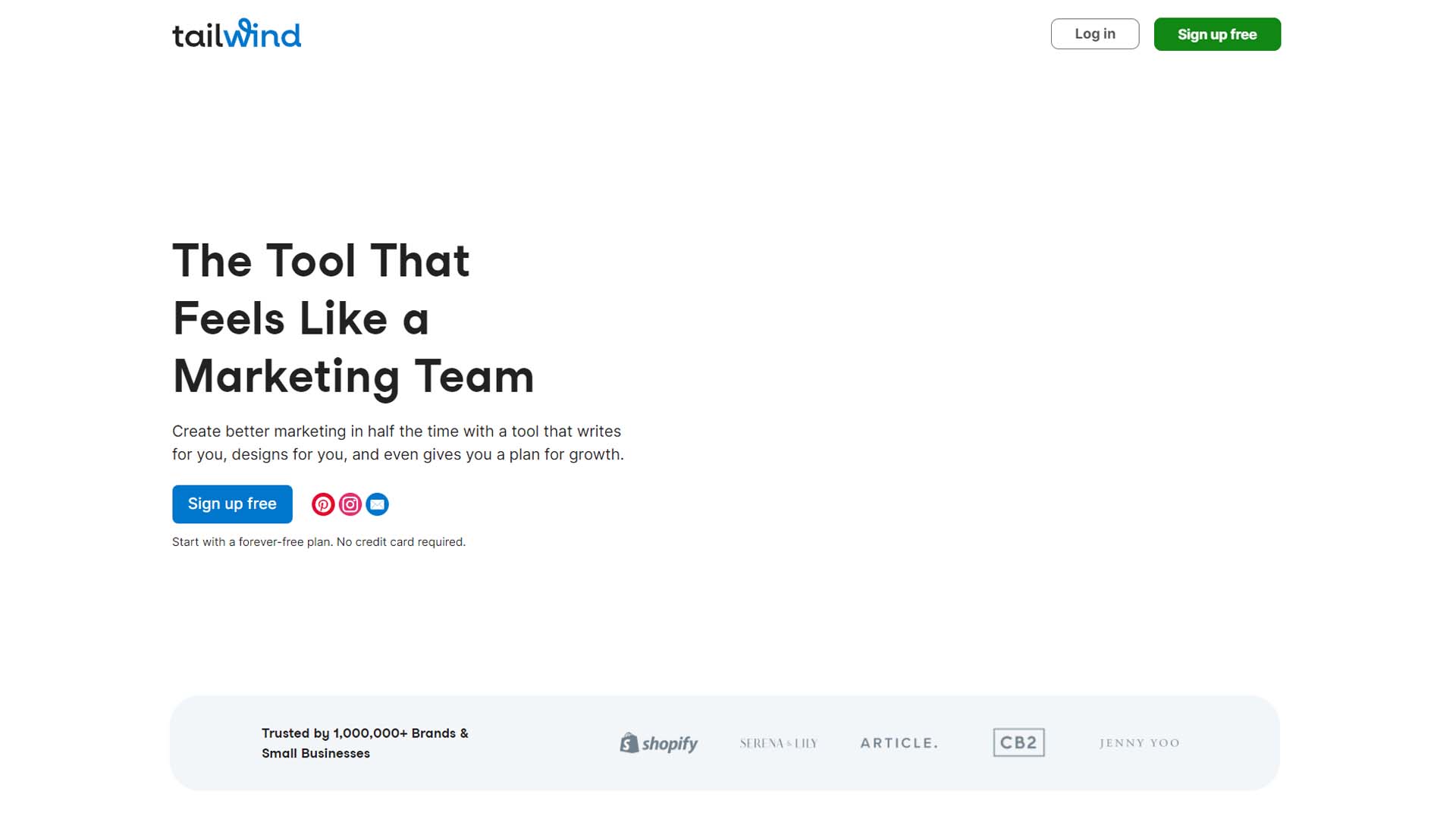This screenshot has width=1456, height=819.
Task: Click the Tailwind logo in the header
Action: pos(236,33)
